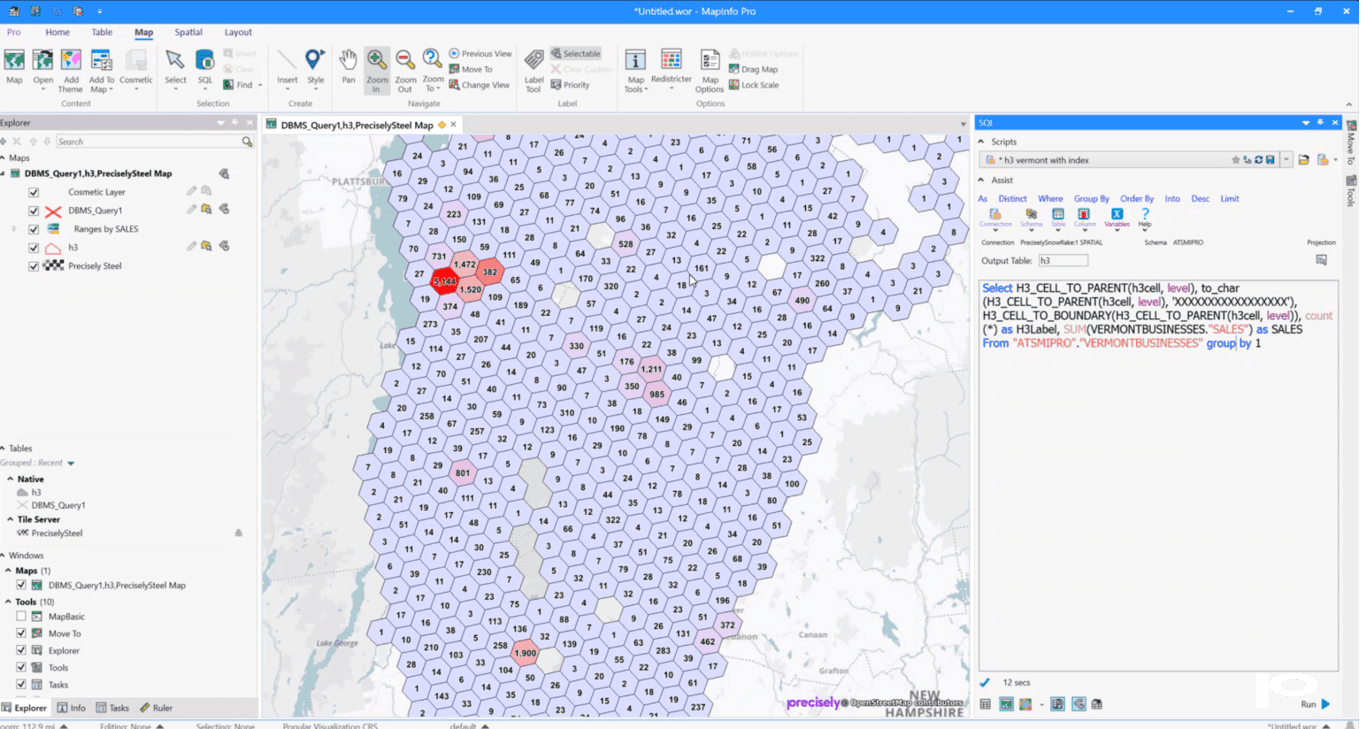Collapse the Scripts section in SQL panel
1365x729 pixels.
[981, 142]
